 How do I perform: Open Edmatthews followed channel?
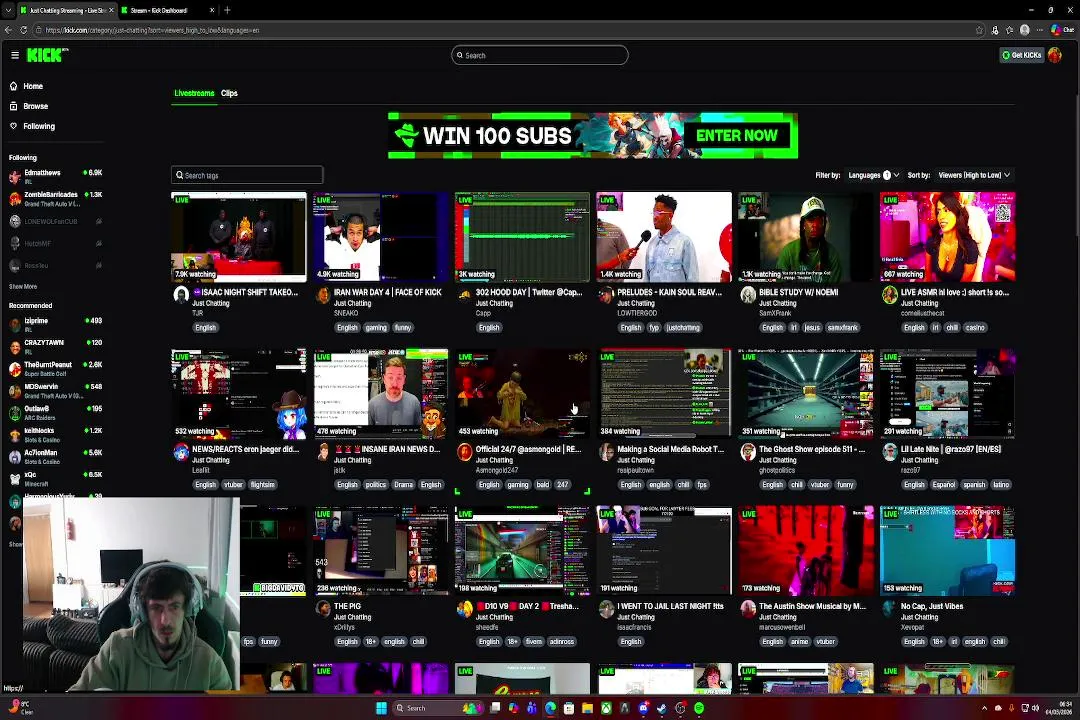(x=55, y=176)
